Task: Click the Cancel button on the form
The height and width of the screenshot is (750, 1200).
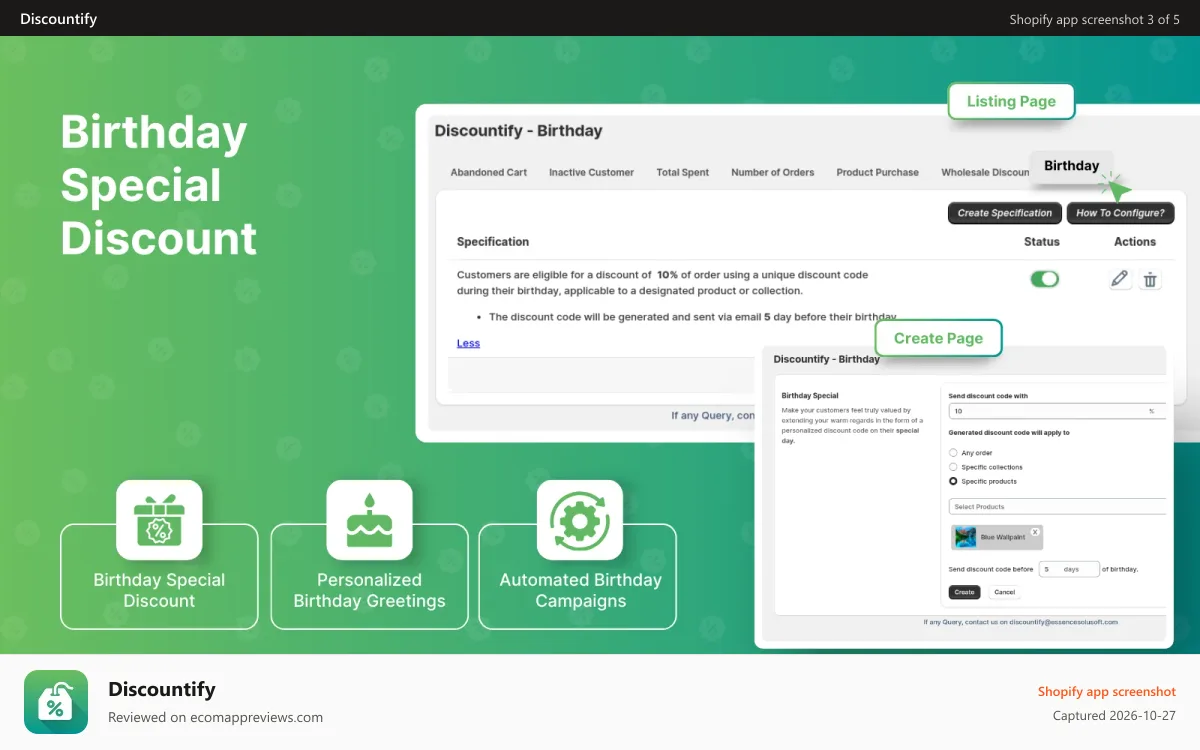Action: [1005, 592]
